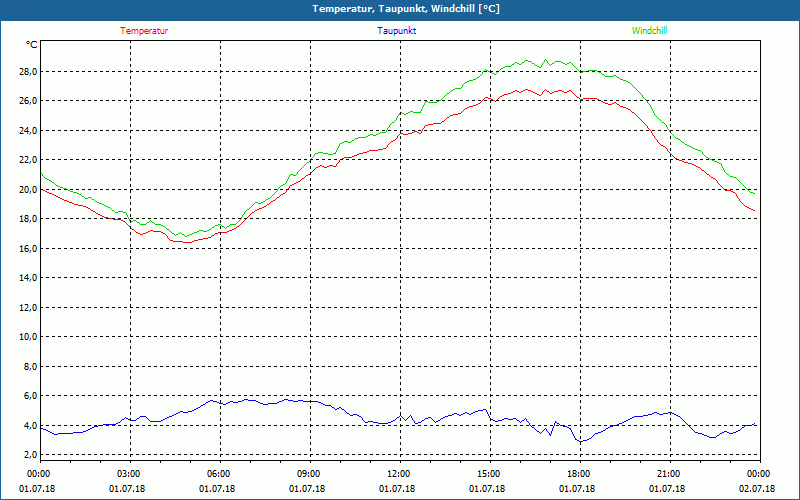Click the 8,0 y-axis value

point(31,366)
